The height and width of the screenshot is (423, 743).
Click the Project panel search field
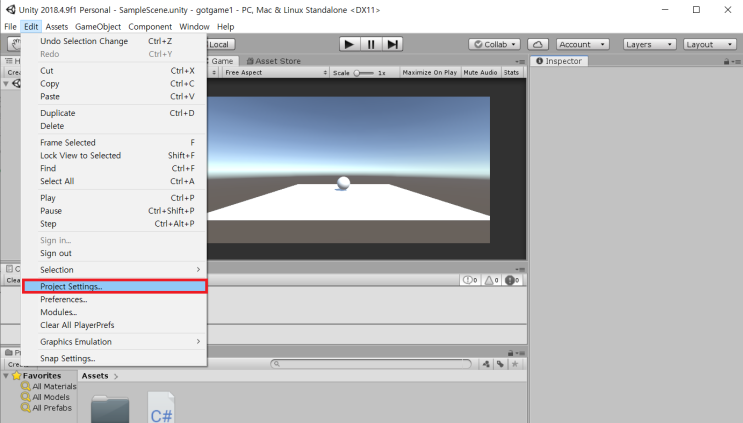coord(371,364)
